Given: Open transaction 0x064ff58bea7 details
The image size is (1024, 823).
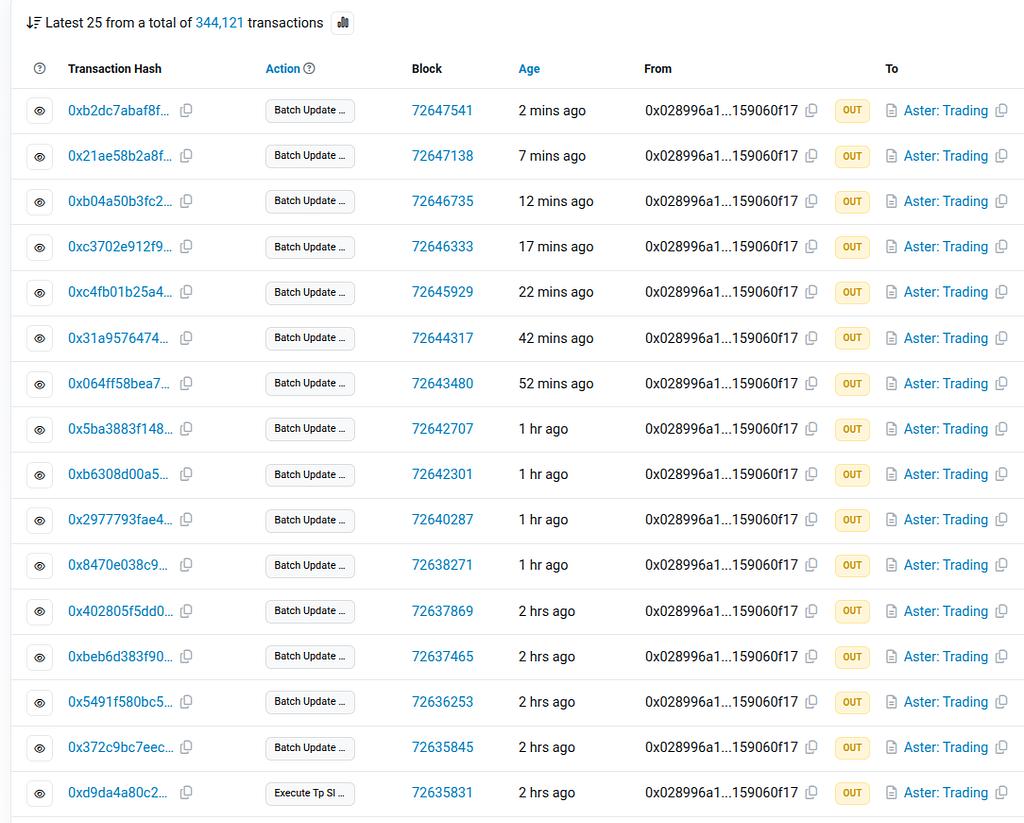Looking at the screenshot, I should pyautogui.click(x=119, y=383).
